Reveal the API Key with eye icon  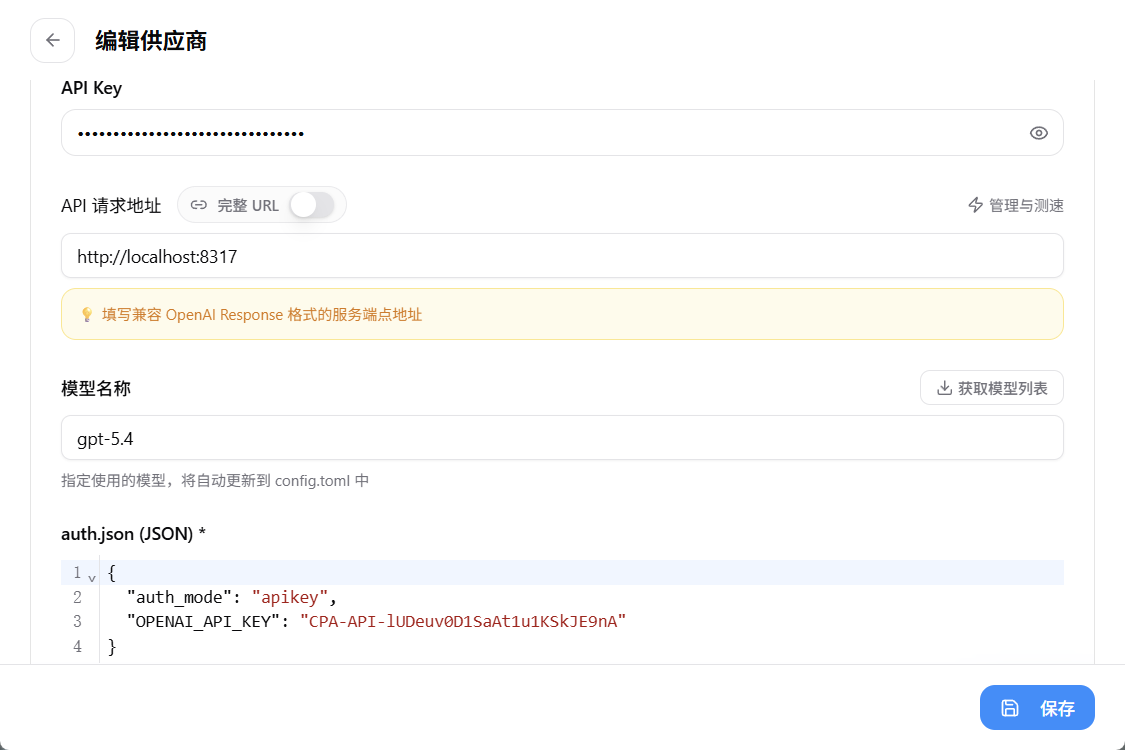(1038, 133)
